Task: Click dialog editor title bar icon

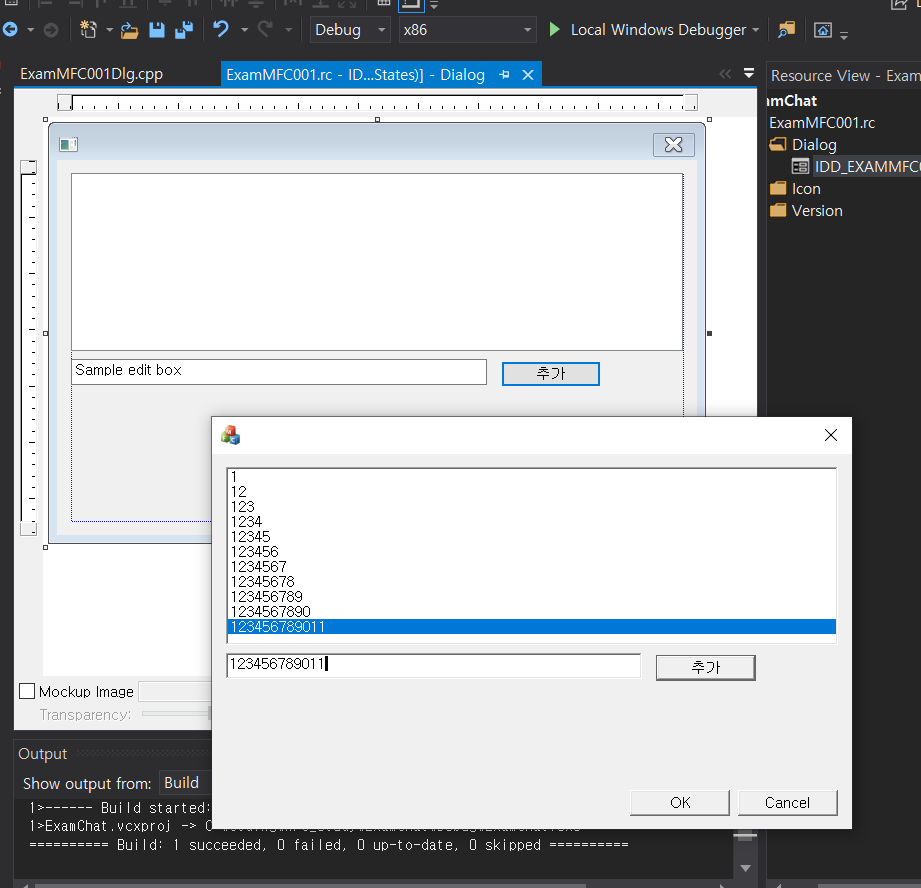Action: [69, 144]
